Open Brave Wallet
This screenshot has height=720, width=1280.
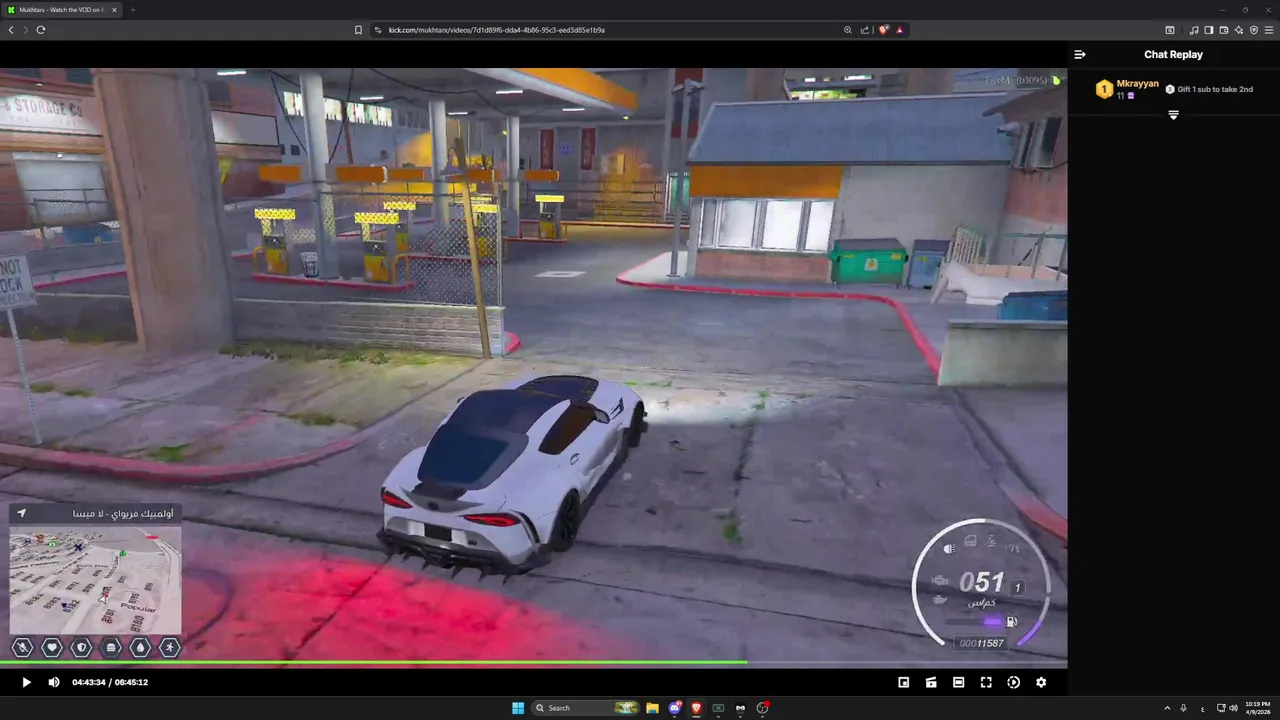point(1224,30)
